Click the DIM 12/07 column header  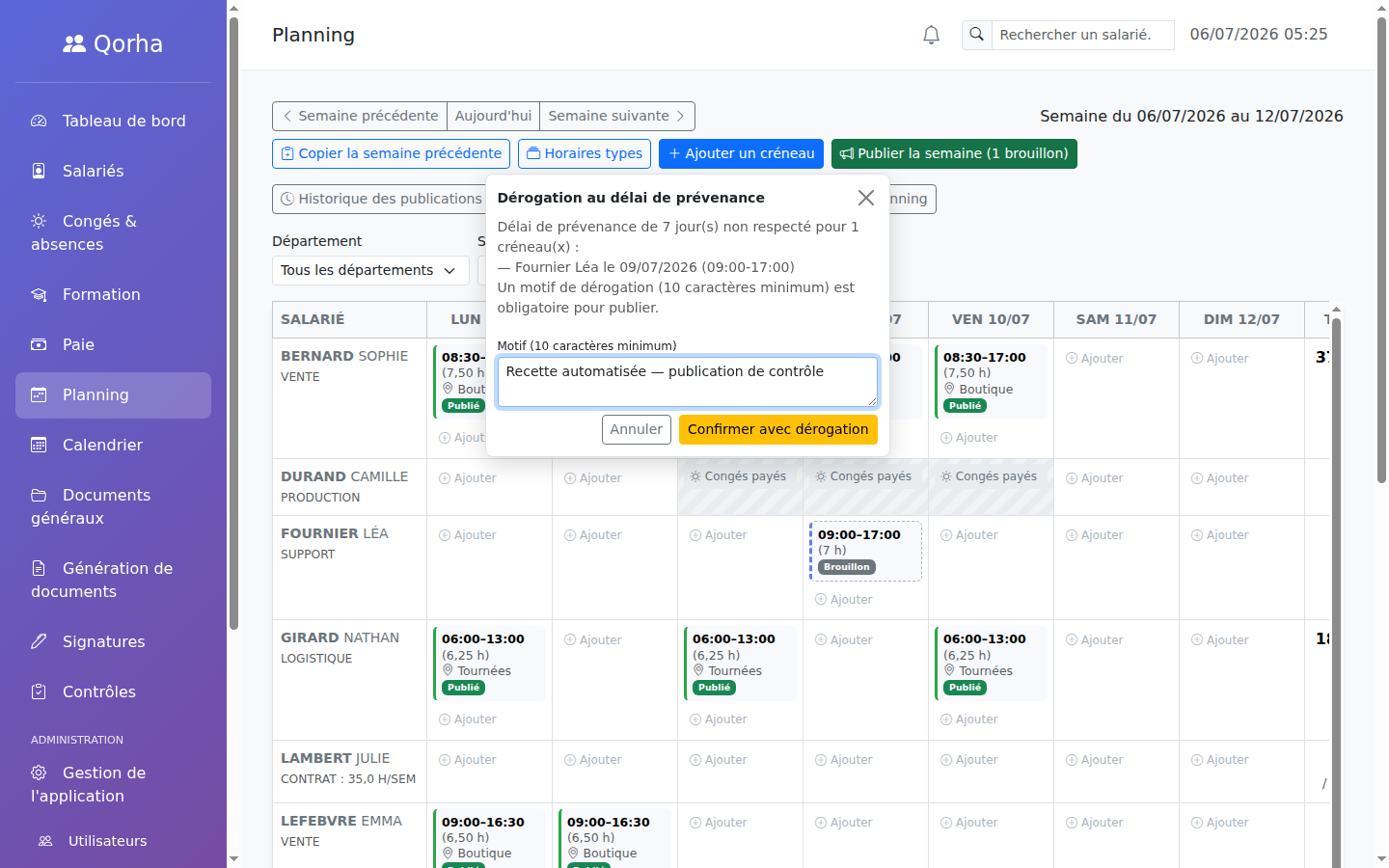click(x=1241, y=319)
